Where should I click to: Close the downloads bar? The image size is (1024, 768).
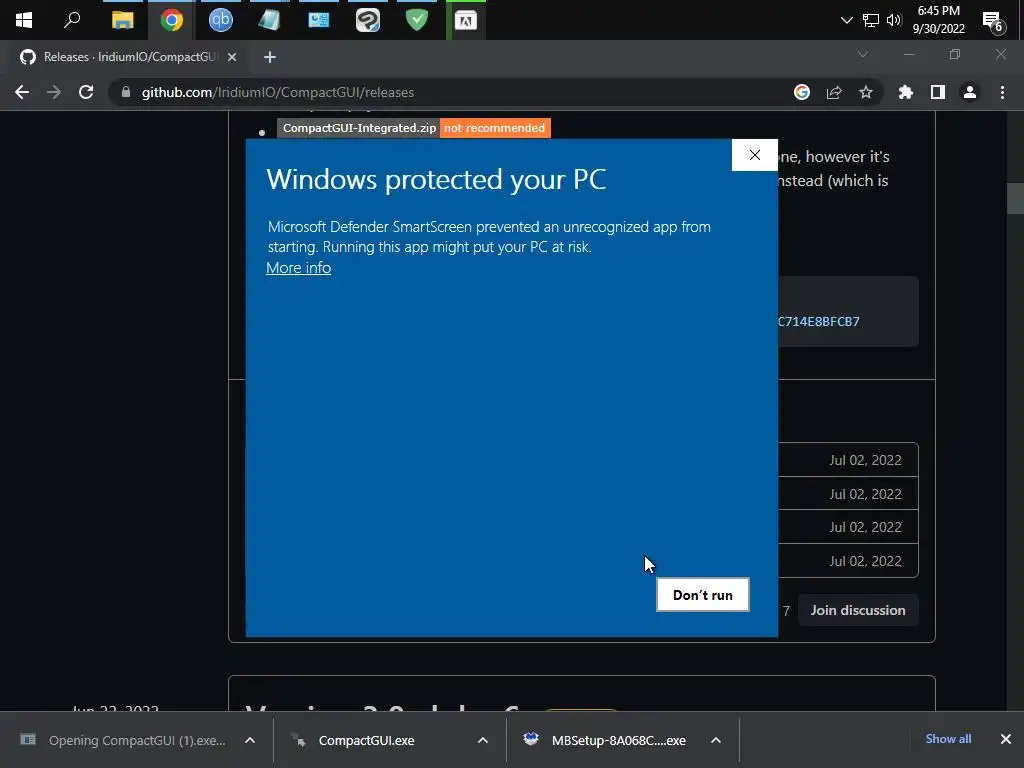point(1006,739)
